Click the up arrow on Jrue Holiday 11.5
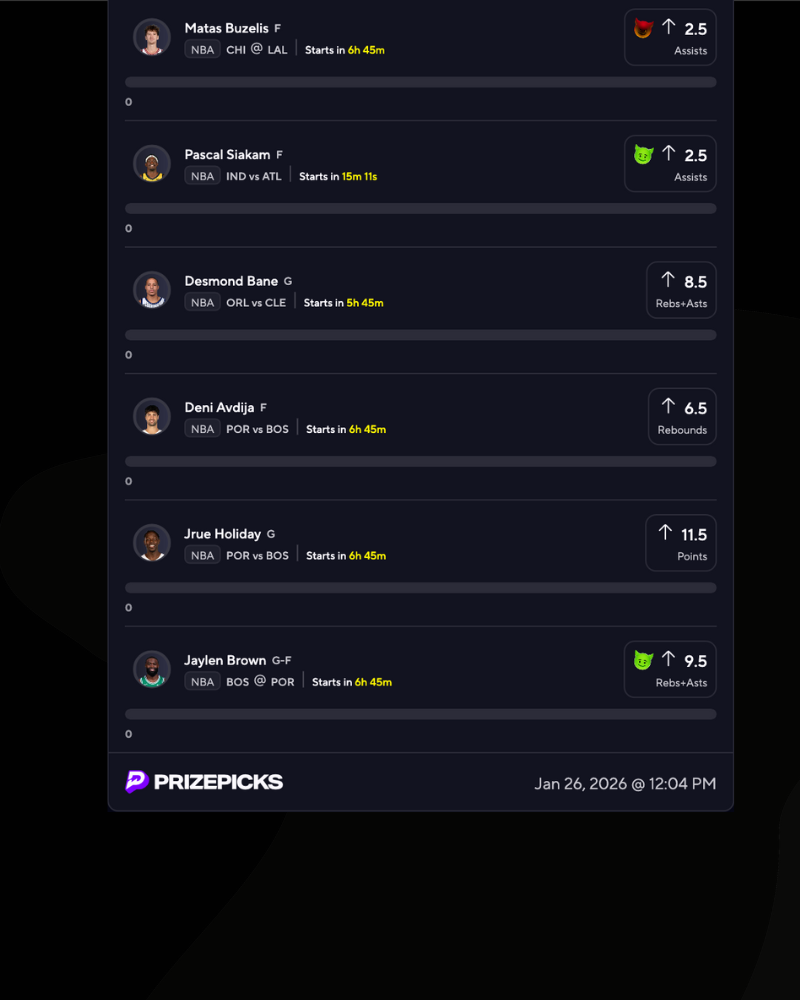 665,532
